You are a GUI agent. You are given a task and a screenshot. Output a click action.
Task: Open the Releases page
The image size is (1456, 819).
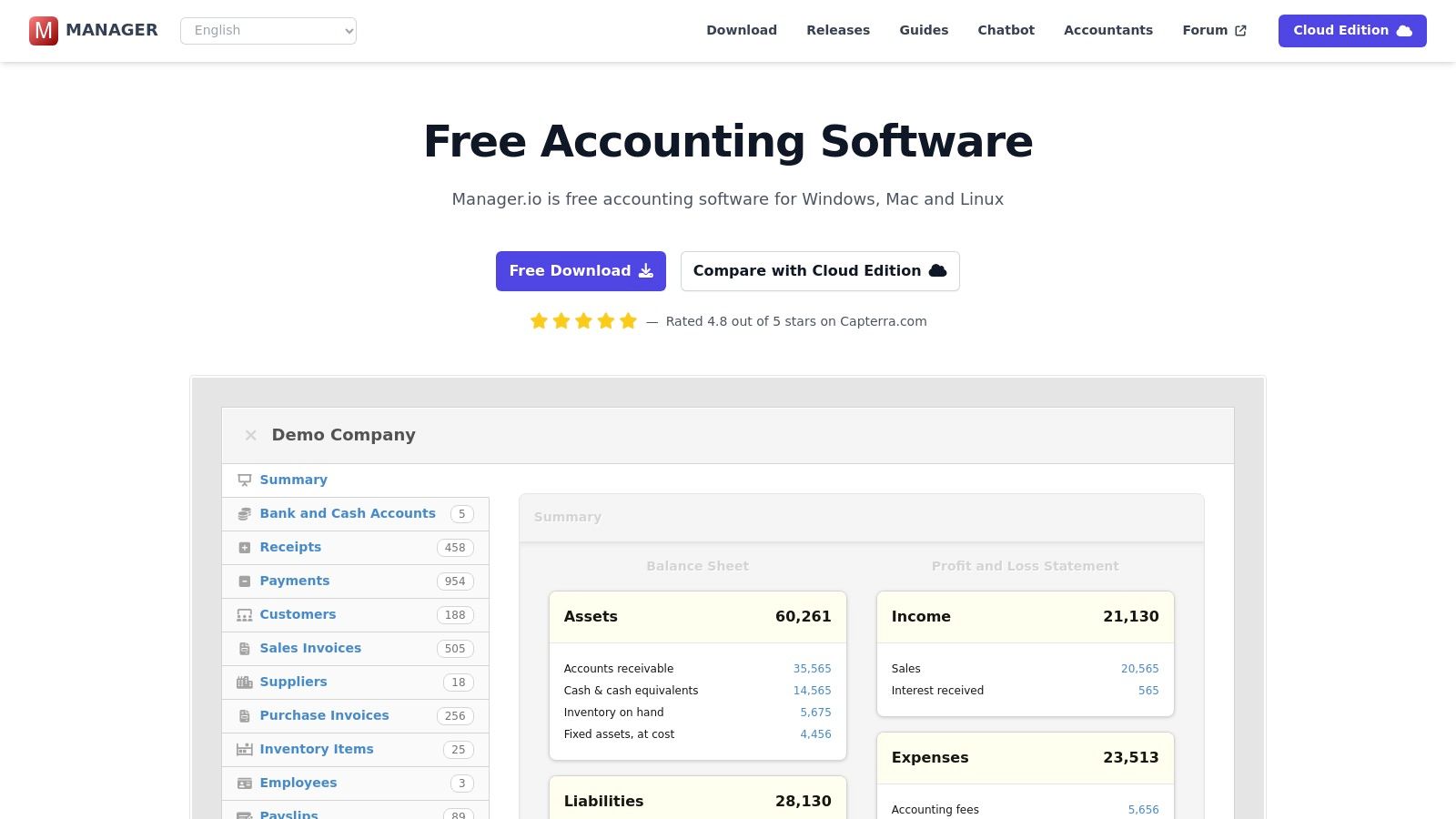[x=838, y=30]
